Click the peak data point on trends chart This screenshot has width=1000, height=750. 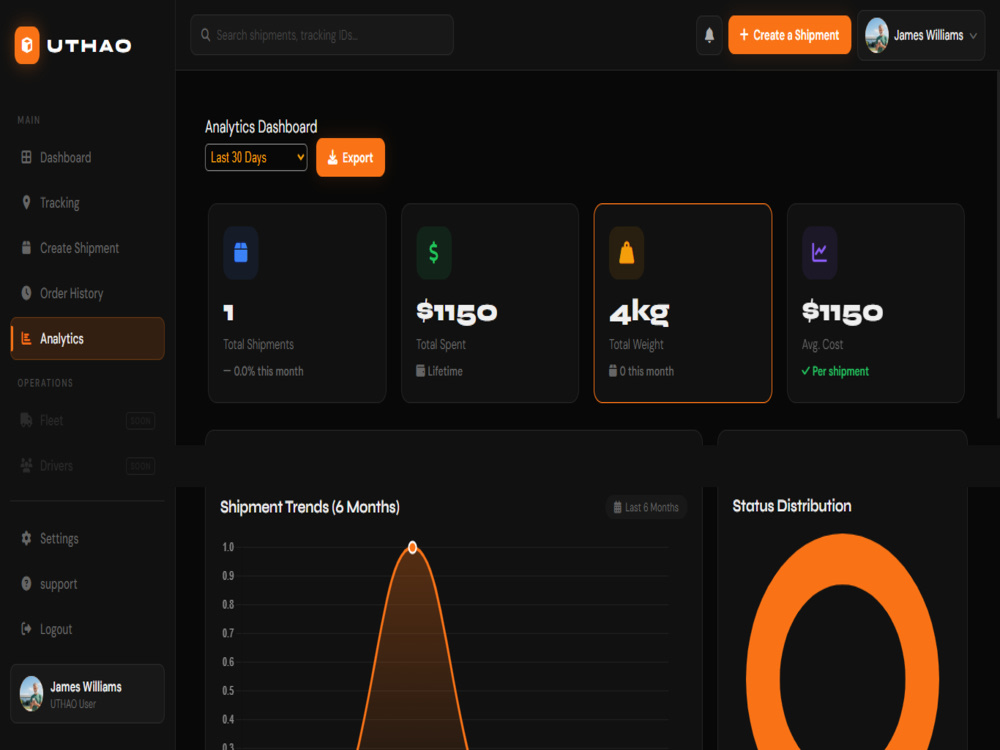click(413, 547)
